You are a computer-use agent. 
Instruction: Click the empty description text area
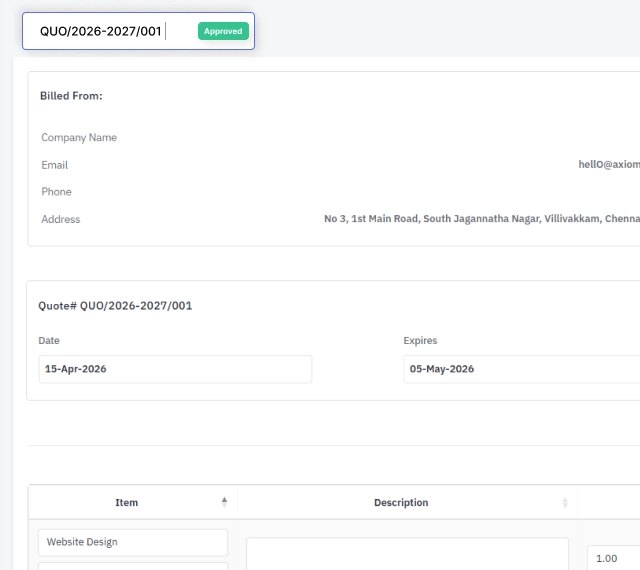[407, 554]
